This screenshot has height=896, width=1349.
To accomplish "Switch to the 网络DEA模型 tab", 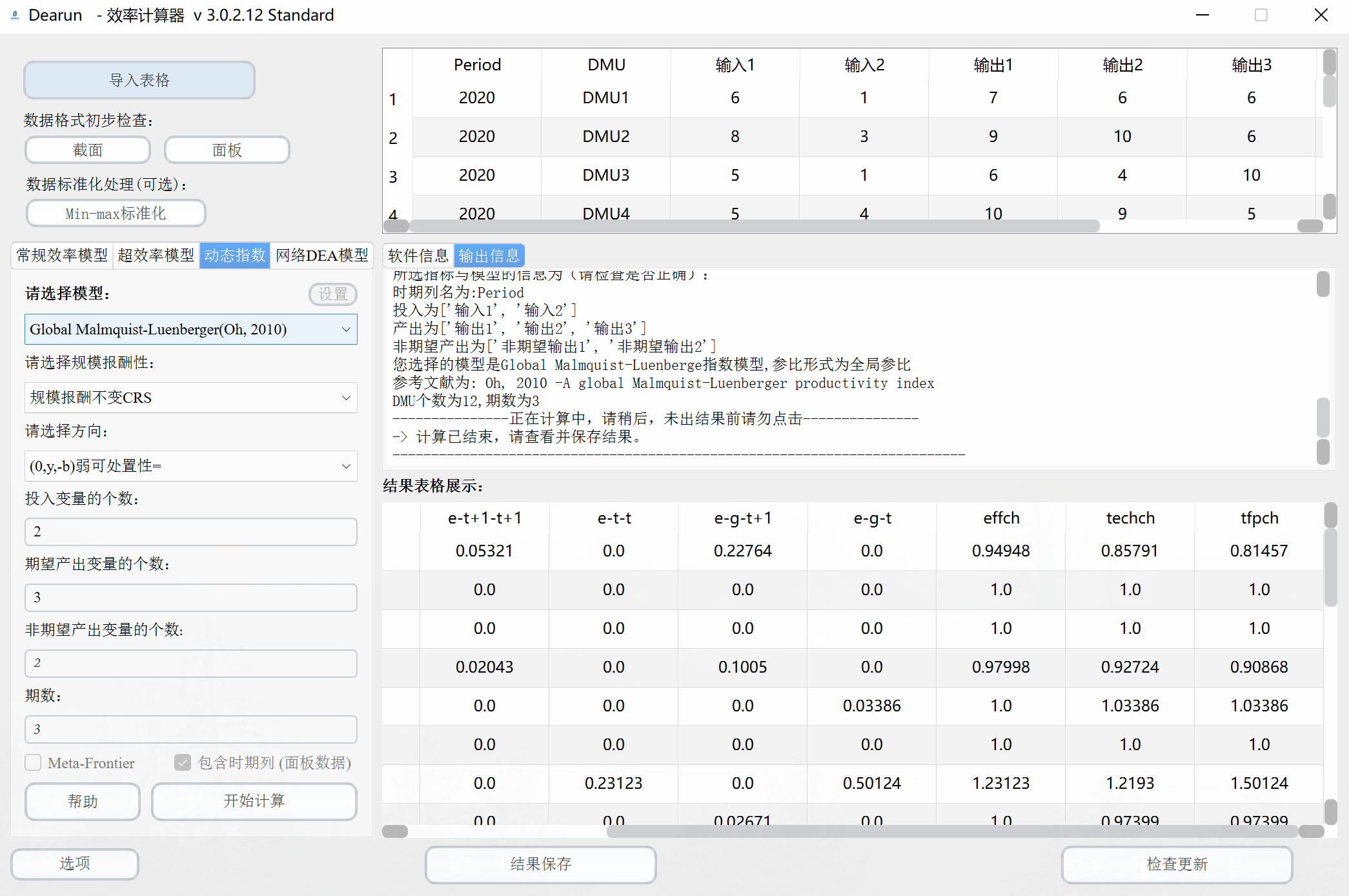I will point(321,256).
